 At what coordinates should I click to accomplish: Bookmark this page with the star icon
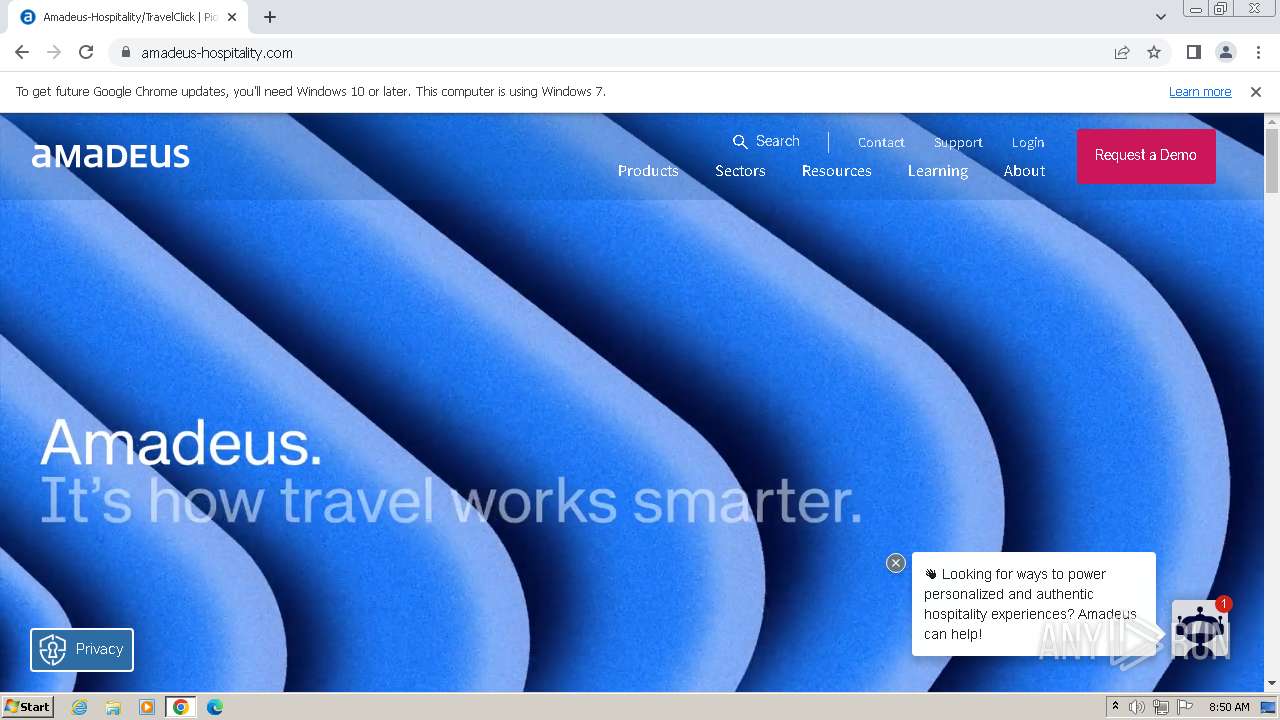point(1154,52)
